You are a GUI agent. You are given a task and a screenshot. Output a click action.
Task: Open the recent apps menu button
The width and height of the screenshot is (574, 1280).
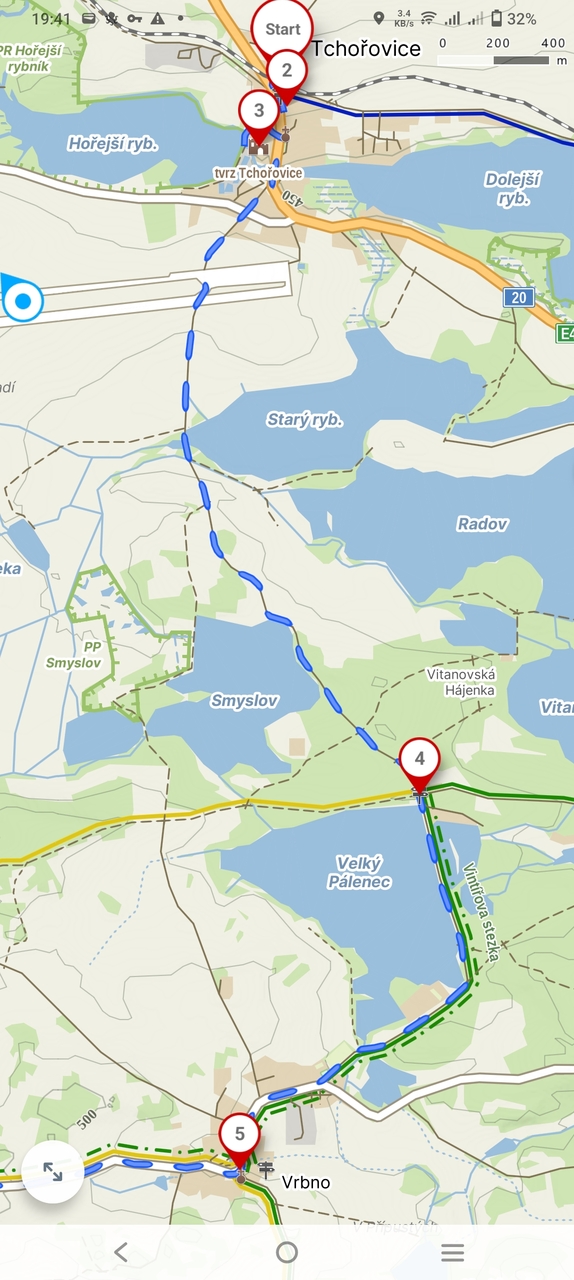[x=453, y=1252]
